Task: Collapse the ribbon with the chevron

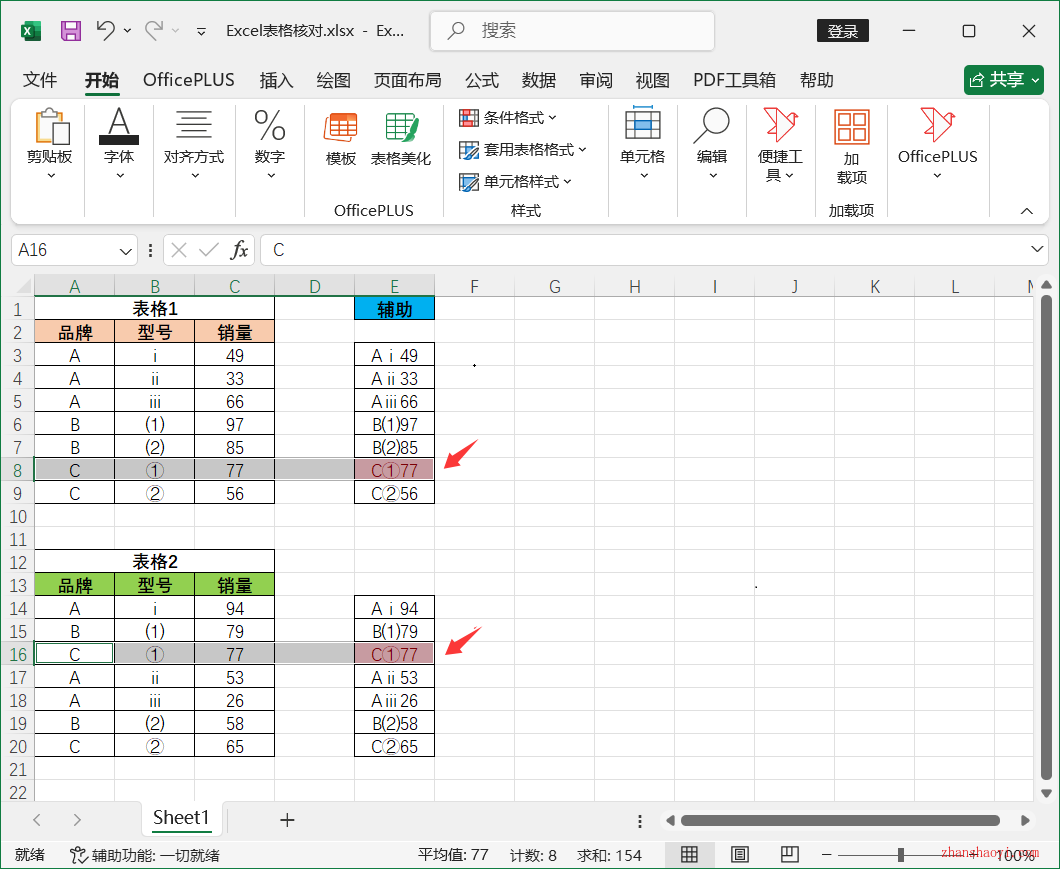Action: tap(1026, 211)
